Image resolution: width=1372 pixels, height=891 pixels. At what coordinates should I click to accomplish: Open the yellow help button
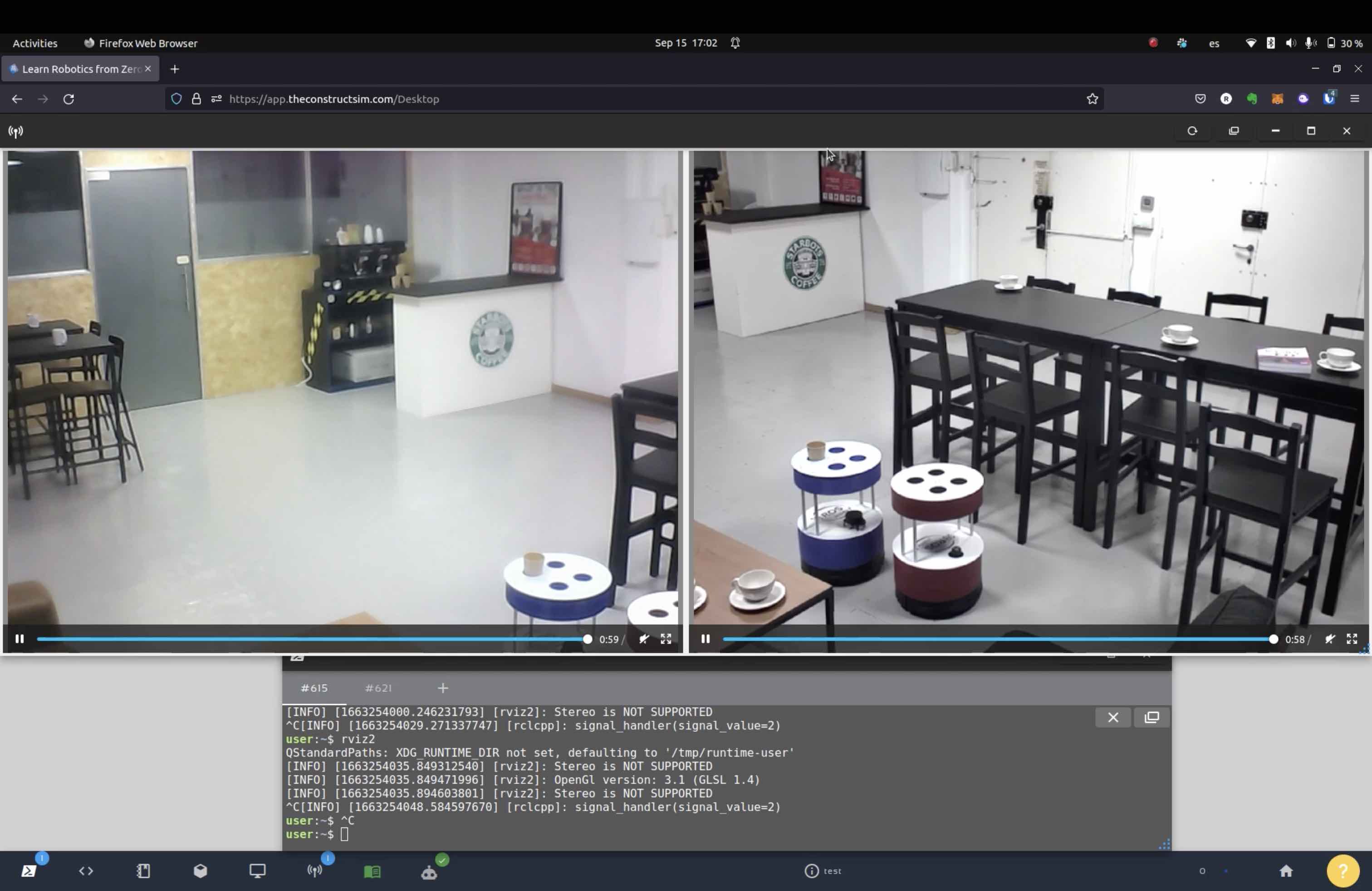(x=1343, y=870)
